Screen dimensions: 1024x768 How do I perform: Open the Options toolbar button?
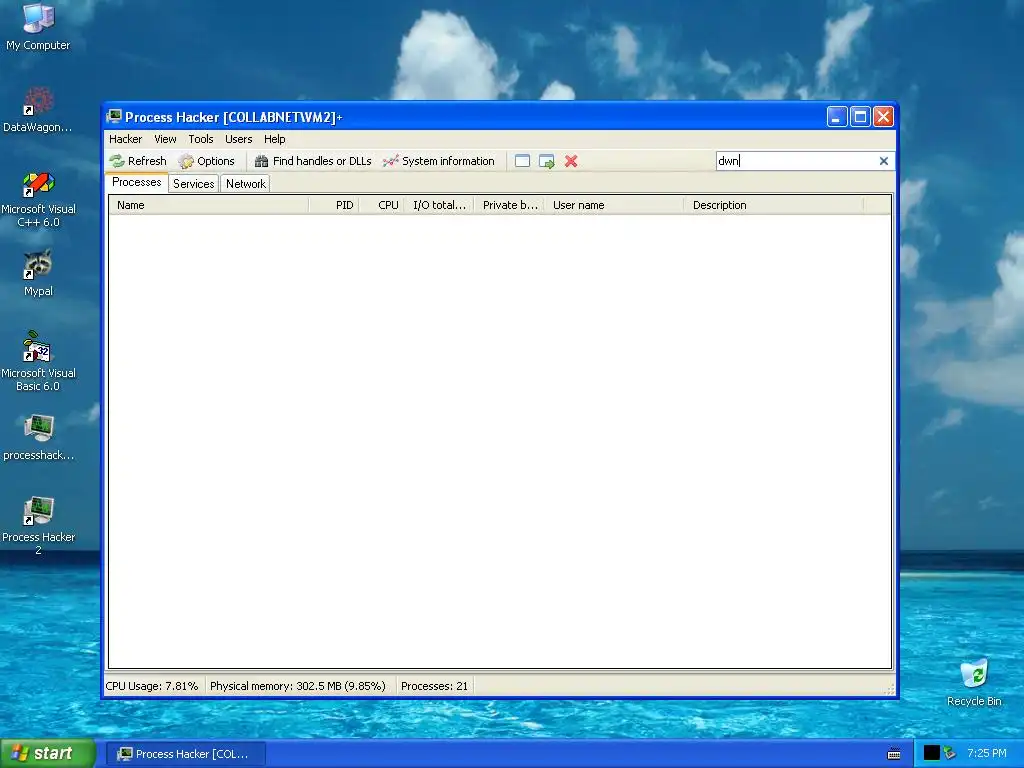206,161
